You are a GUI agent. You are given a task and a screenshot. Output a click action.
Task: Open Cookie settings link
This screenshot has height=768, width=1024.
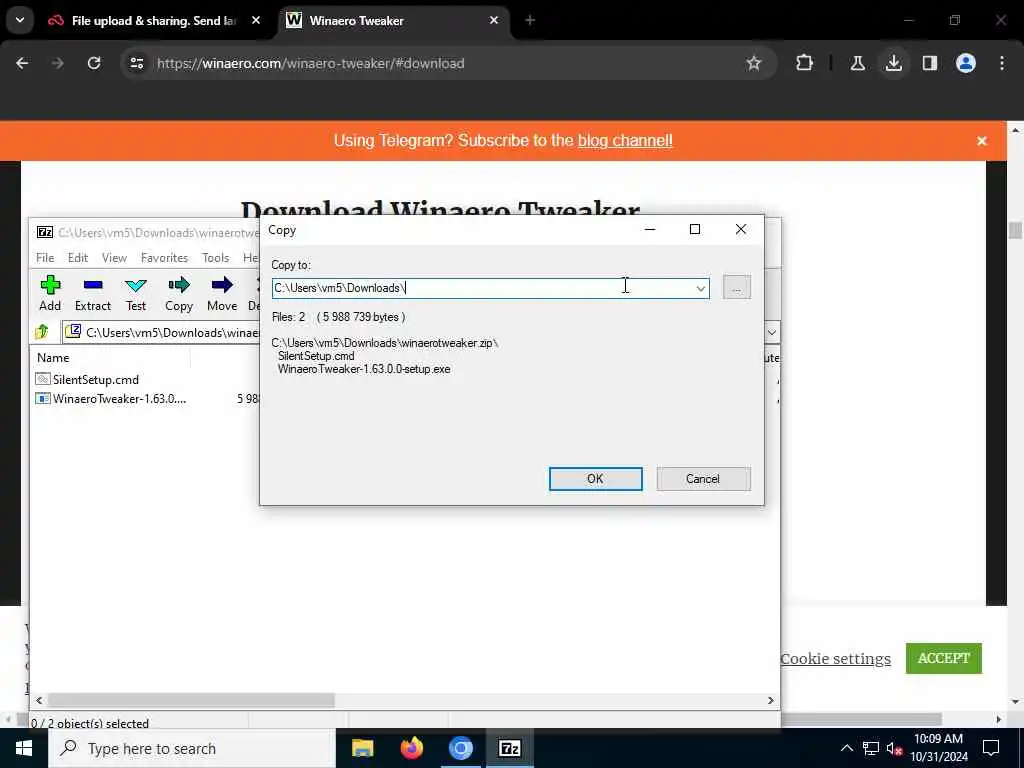(x=836, y=659)
